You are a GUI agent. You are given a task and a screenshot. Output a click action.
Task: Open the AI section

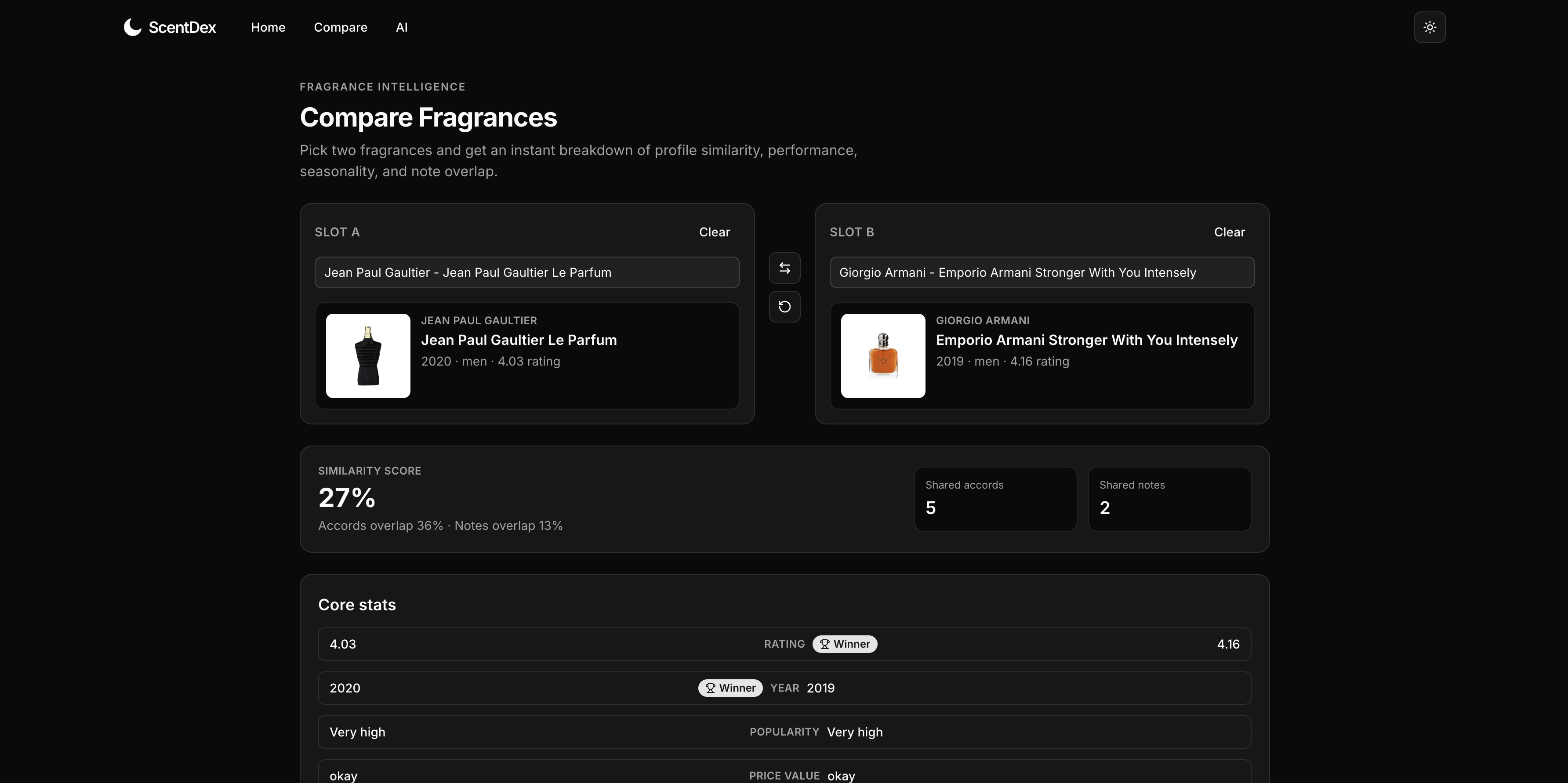tap(401, 27)
